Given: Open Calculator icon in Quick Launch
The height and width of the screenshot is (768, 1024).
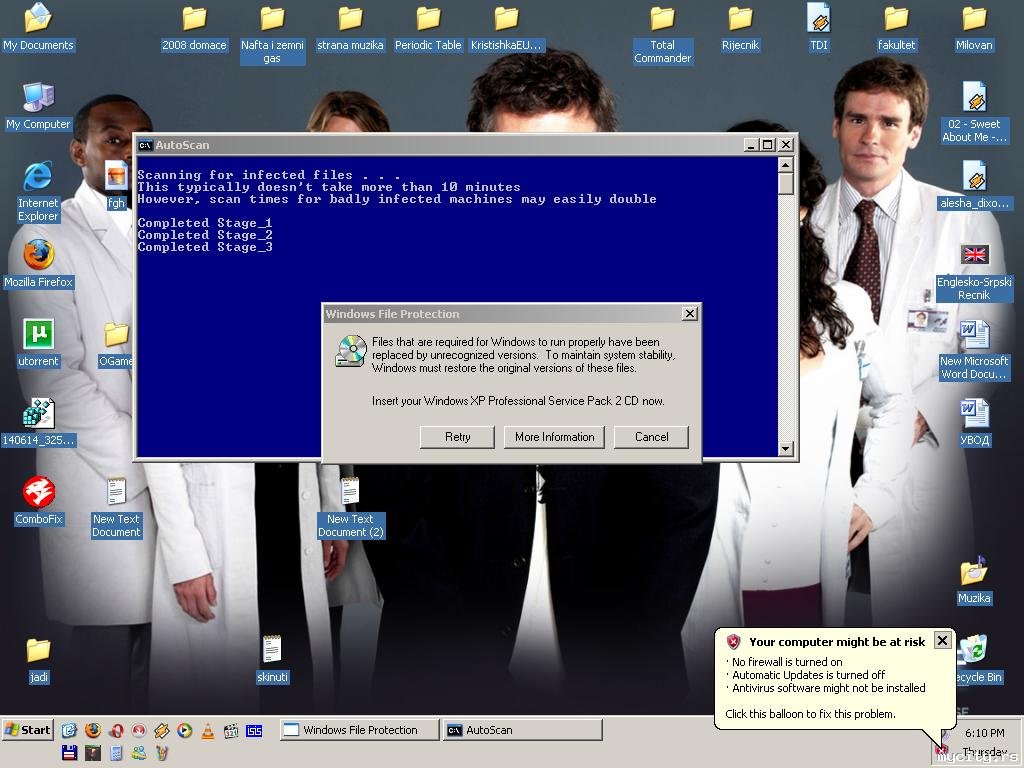Looking at the screenshot, I should [116, 753].
